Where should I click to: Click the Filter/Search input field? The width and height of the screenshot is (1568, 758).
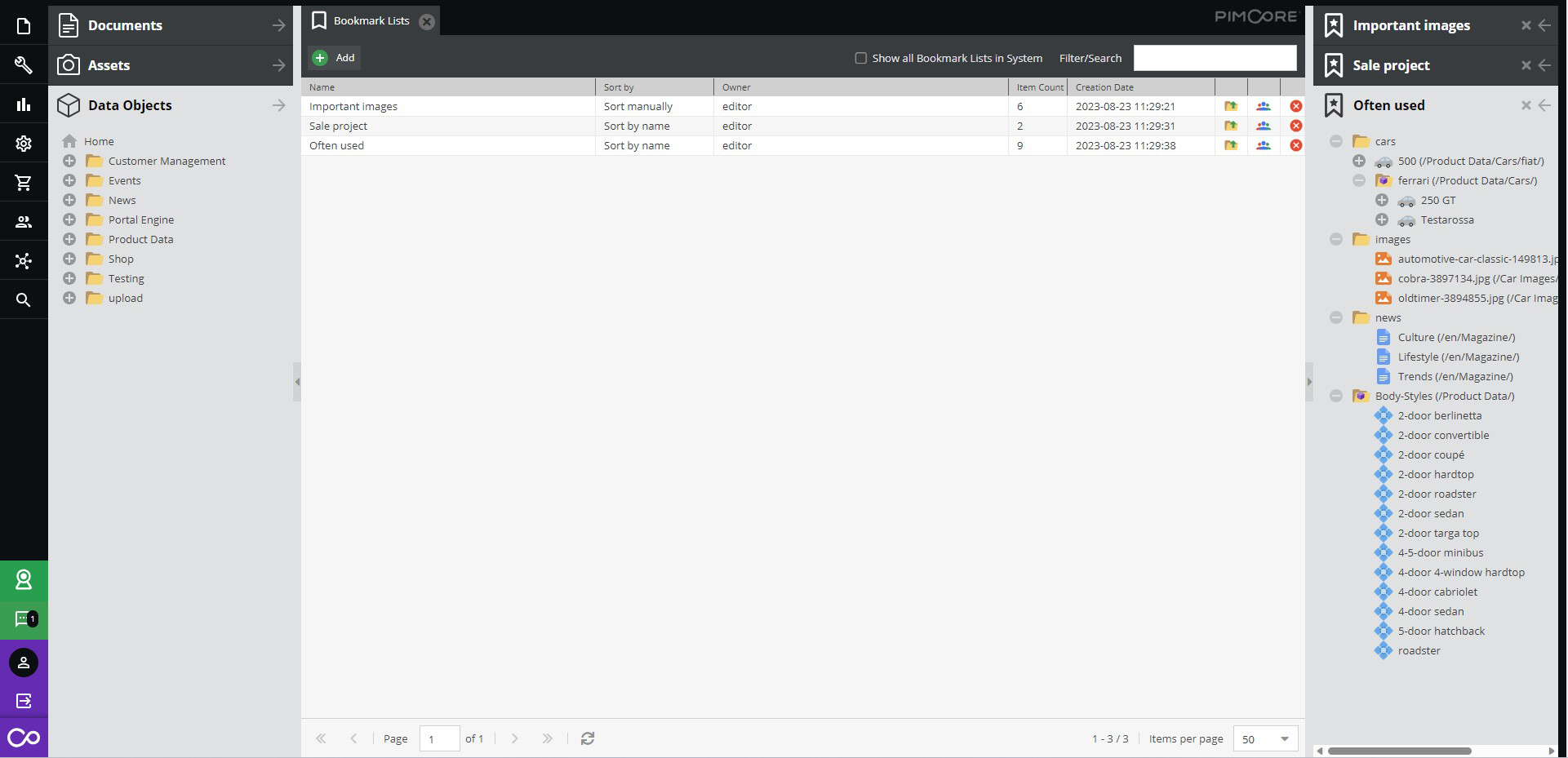coord(1215,58)
